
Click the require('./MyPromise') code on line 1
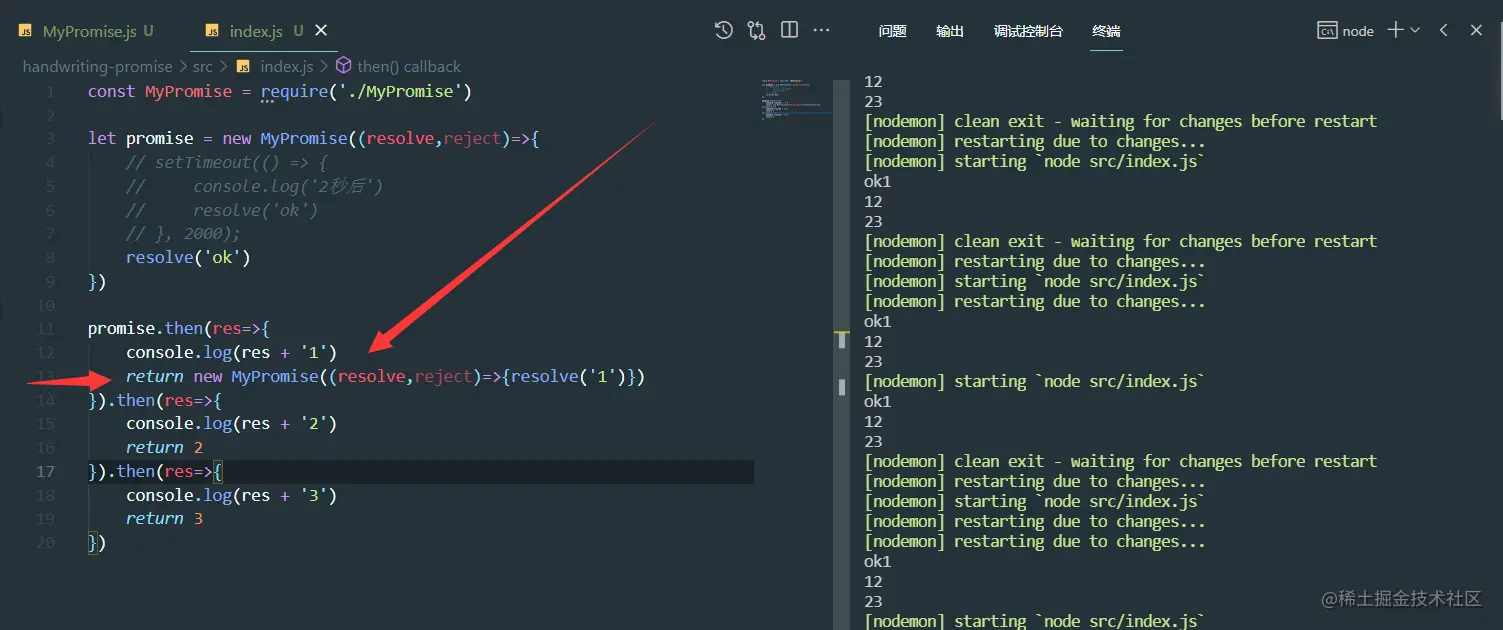click(x=366, y=91)
